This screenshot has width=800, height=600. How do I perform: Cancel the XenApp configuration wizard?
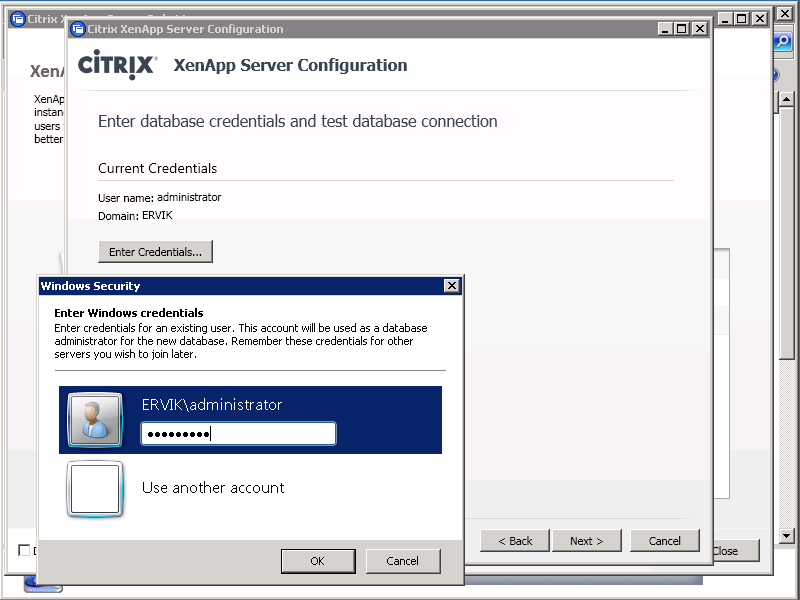click(664, 541)
